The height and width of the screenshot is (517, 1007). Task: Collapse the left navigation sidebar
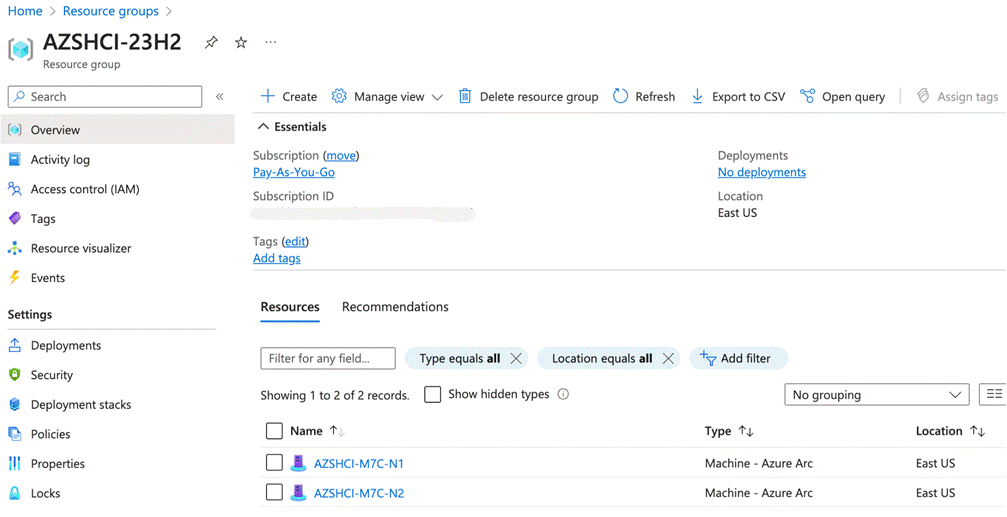tap(220, 97)
